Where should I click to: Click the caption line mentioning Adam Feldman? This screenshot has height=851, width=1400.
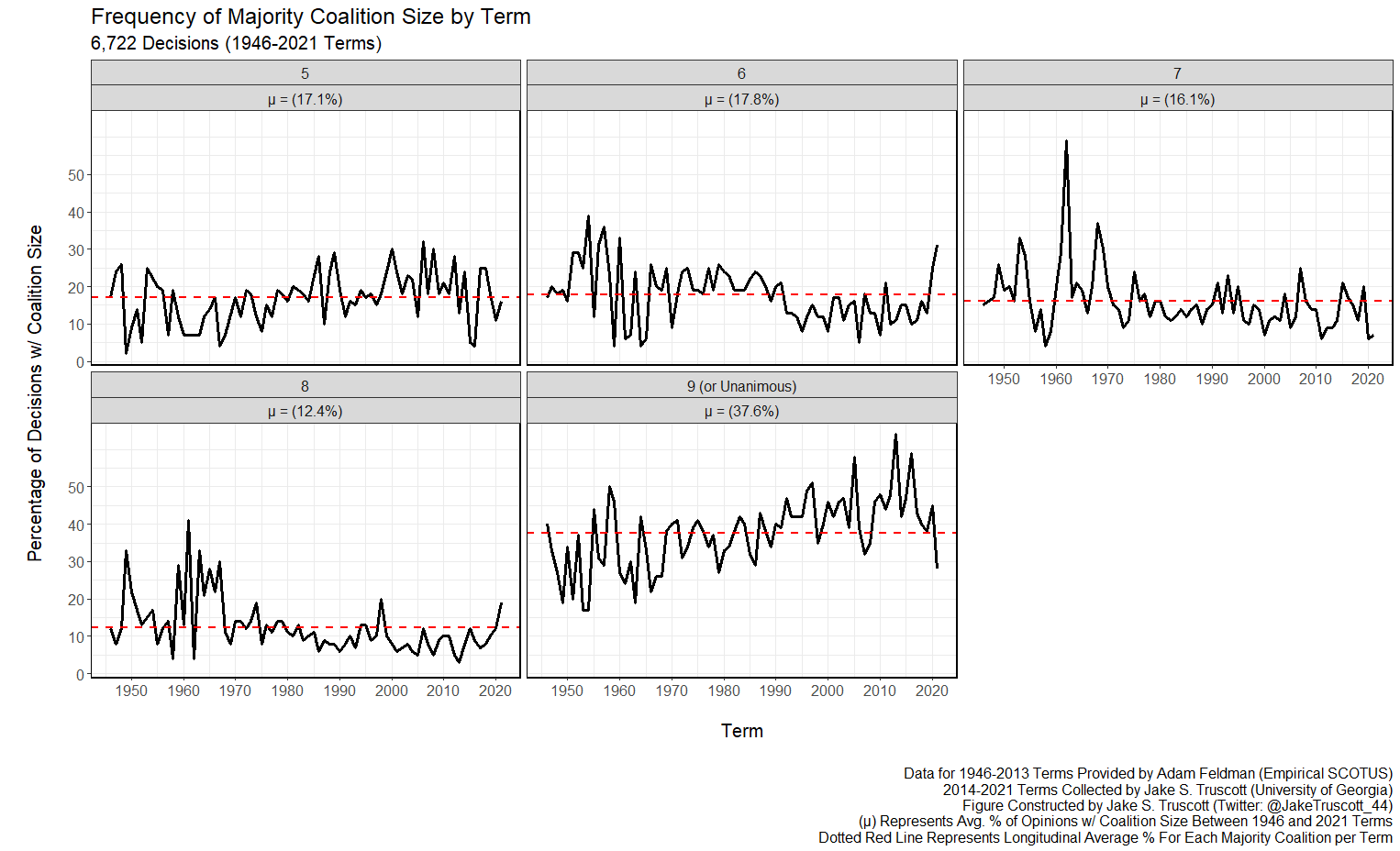point(1147,773)
